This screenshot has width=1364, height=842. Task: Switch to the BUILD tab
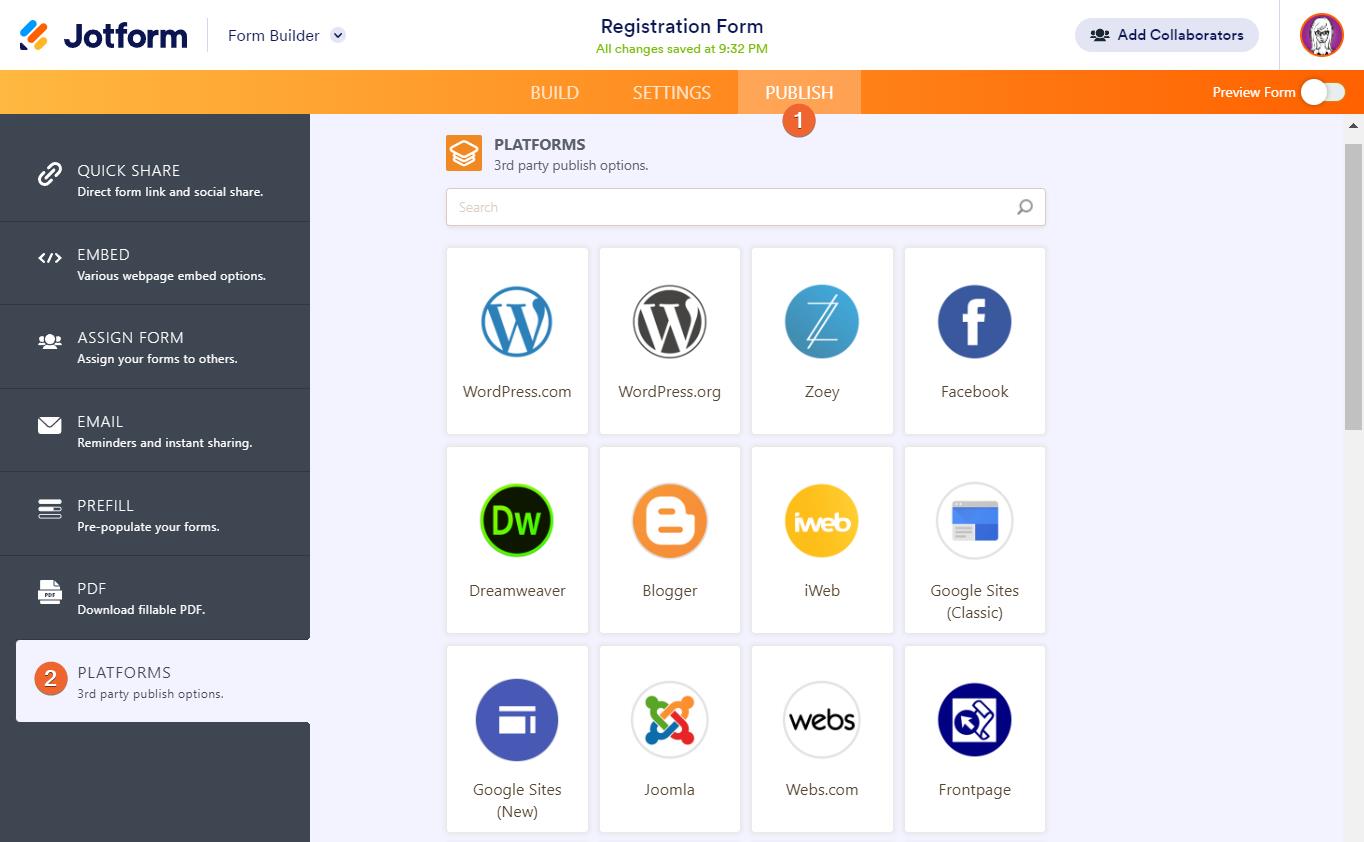click(x=554, y=92)
